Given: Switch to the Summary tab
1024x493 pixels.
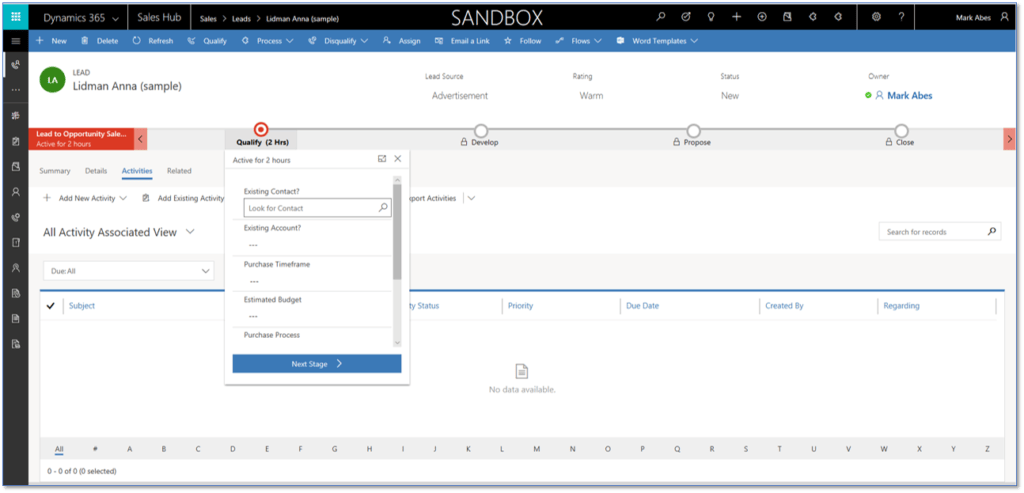Looking at the screenshot, I should point(55,171).
